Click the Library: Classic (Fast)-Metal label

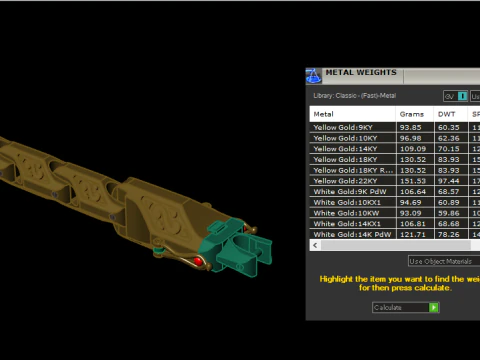click(x=355, y=96)
